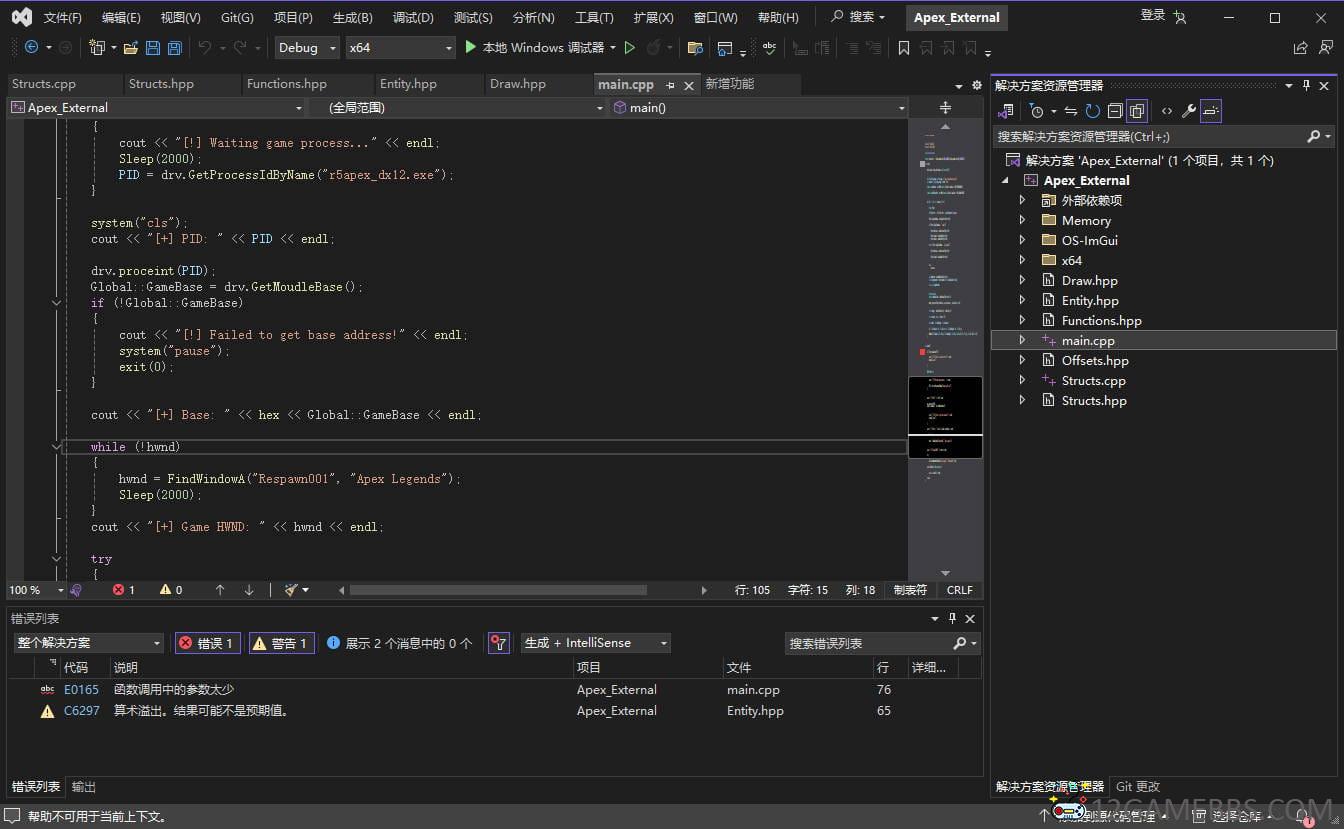The image size is (1344, 829).
Task: Switch to the Entity.hpp tab
Action: click(x=408, y=84)
